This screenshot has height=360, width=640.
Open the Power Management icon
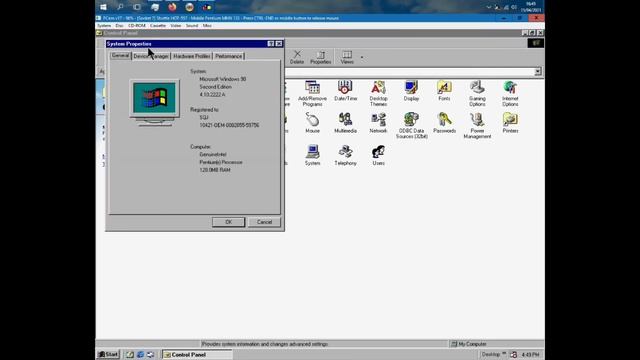point(477,126)
